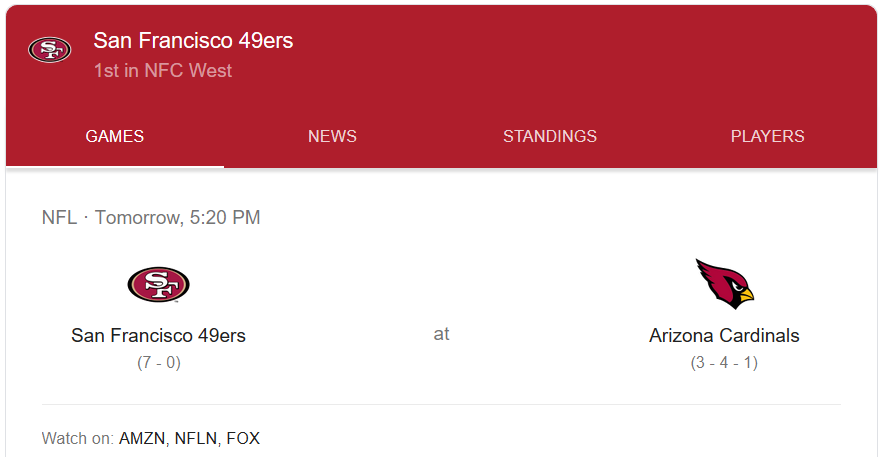Click the FOX watch link

(x=243, y=438)
